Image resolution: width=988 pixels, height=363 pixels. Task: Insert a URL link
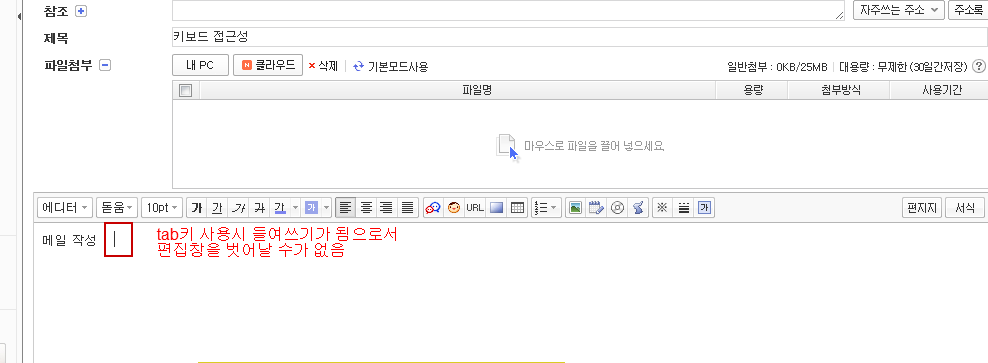(475, 207)
